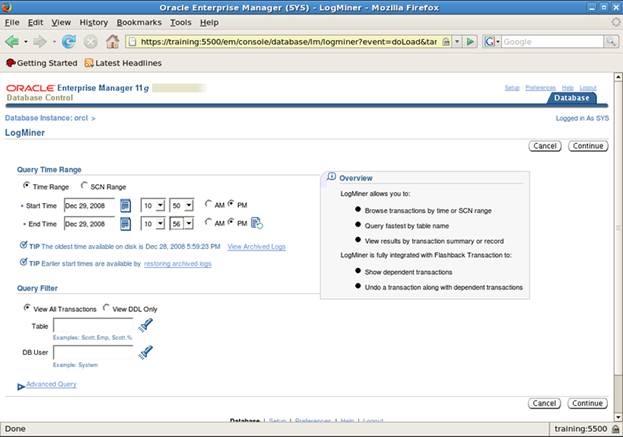Open the End Time minute dropdown
The image size is (623, 437).
(182, 224)
